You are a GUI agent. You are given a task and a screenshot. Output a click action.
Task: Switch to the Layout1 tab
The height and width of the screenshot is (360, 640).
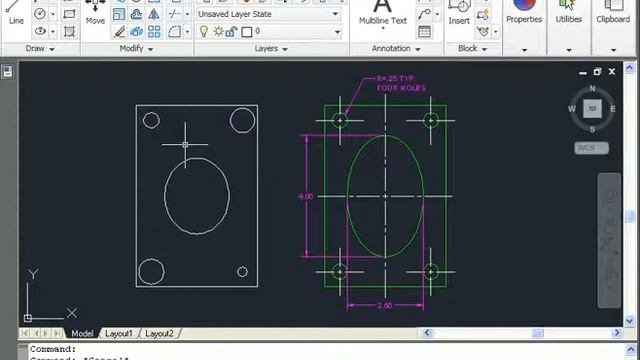(x=119, y=333)
